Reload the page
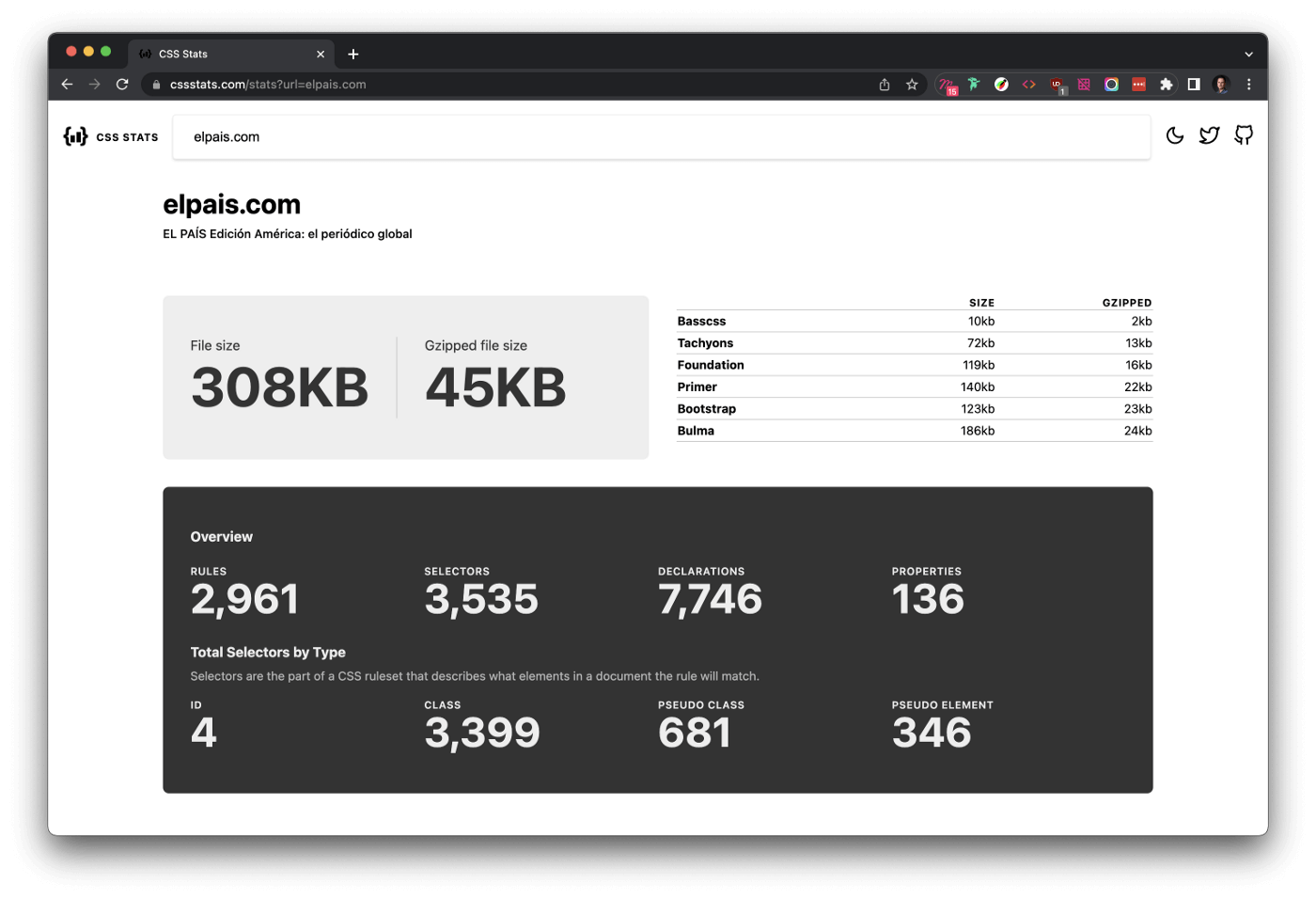1316x899 pixels. [122, 85]
